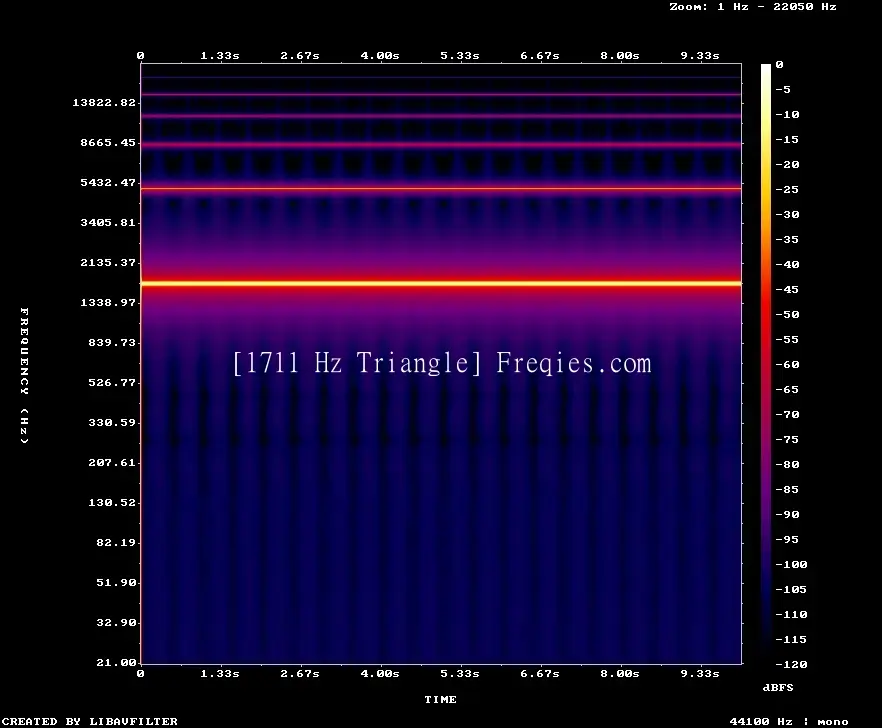Click the dBFS color scale bar

pos(766,364)
